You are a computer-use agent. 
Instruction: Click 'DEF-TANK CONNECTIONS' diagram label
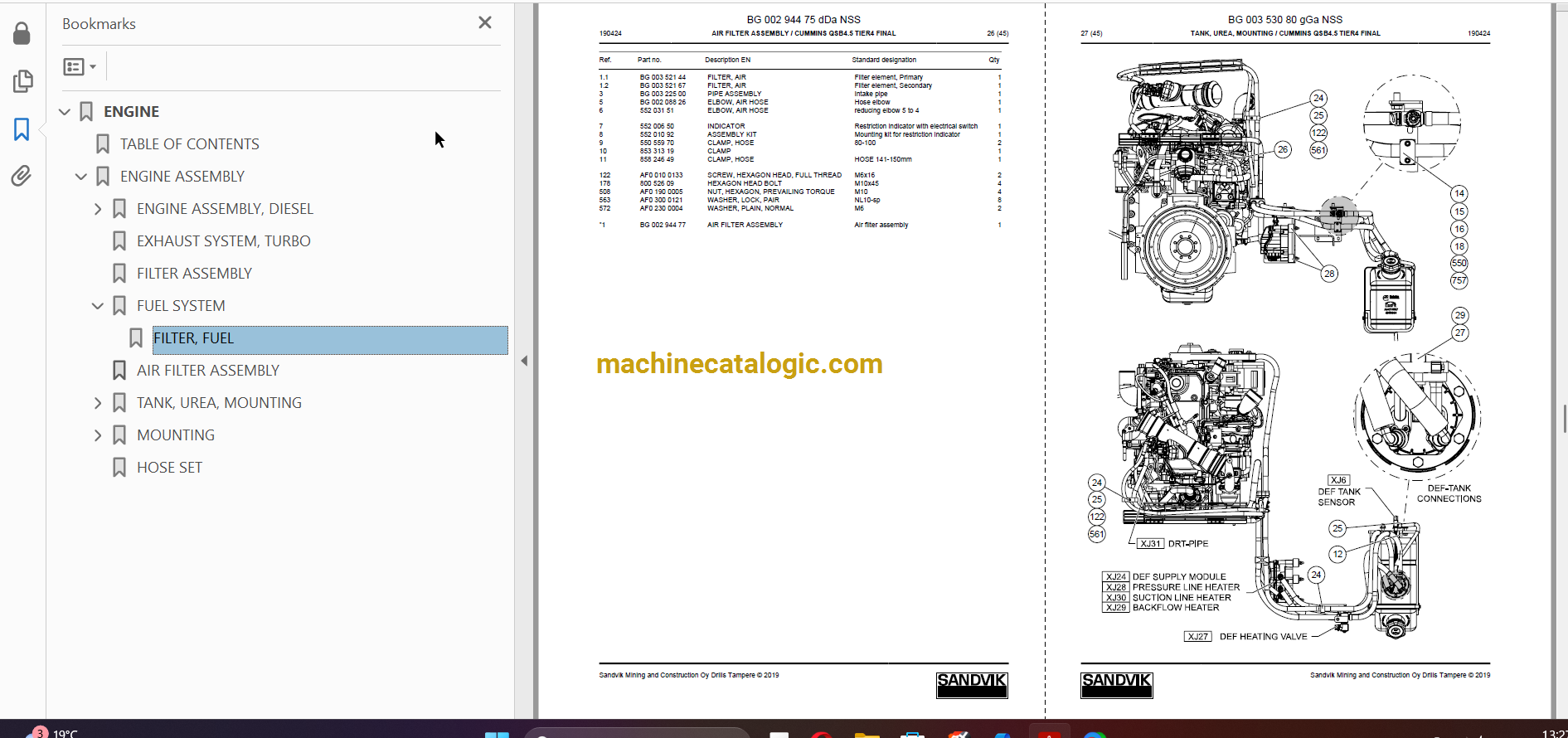coord(1449,493)
